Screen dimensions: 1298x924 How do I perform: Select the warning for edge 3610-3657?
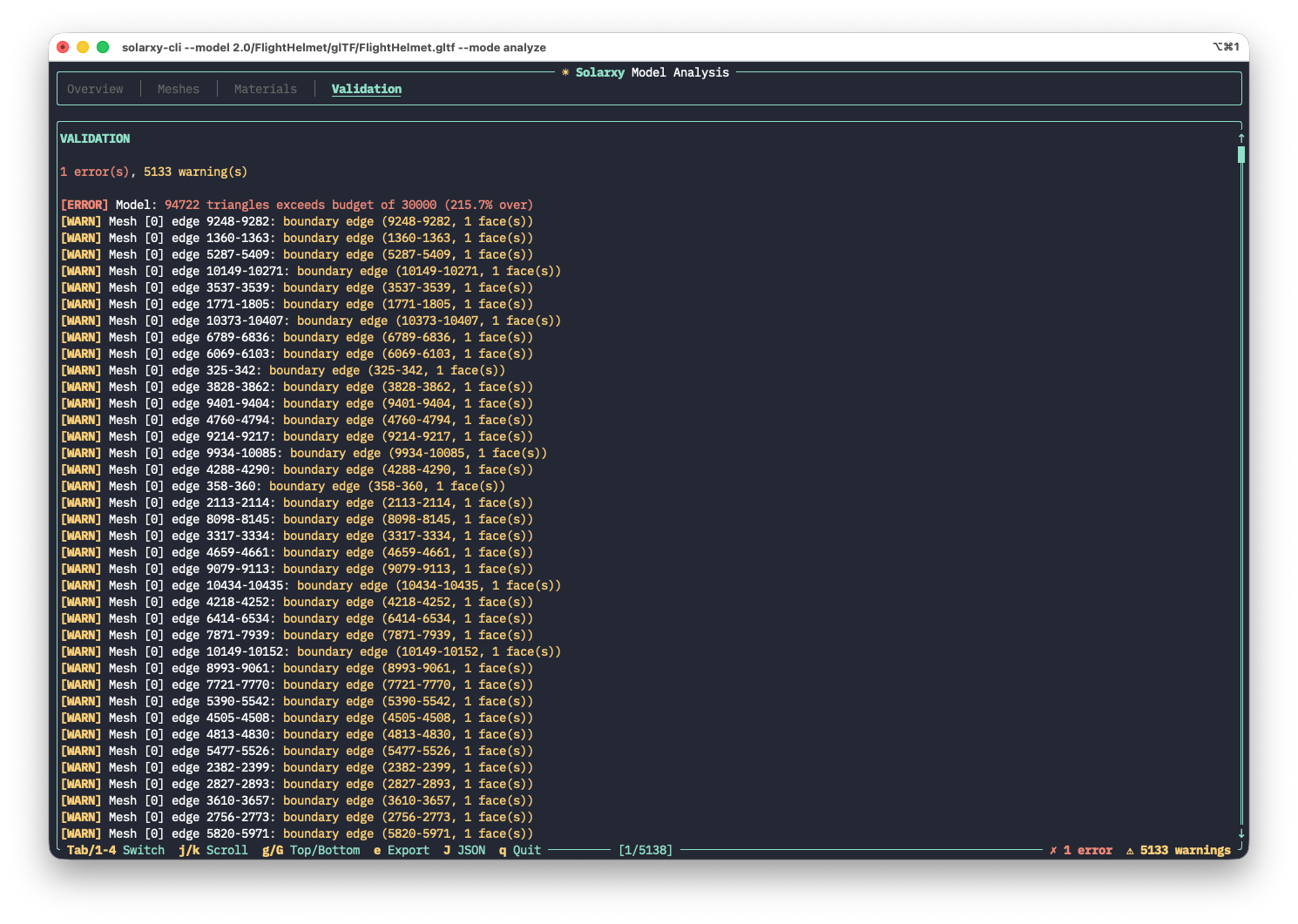(297, 800)
